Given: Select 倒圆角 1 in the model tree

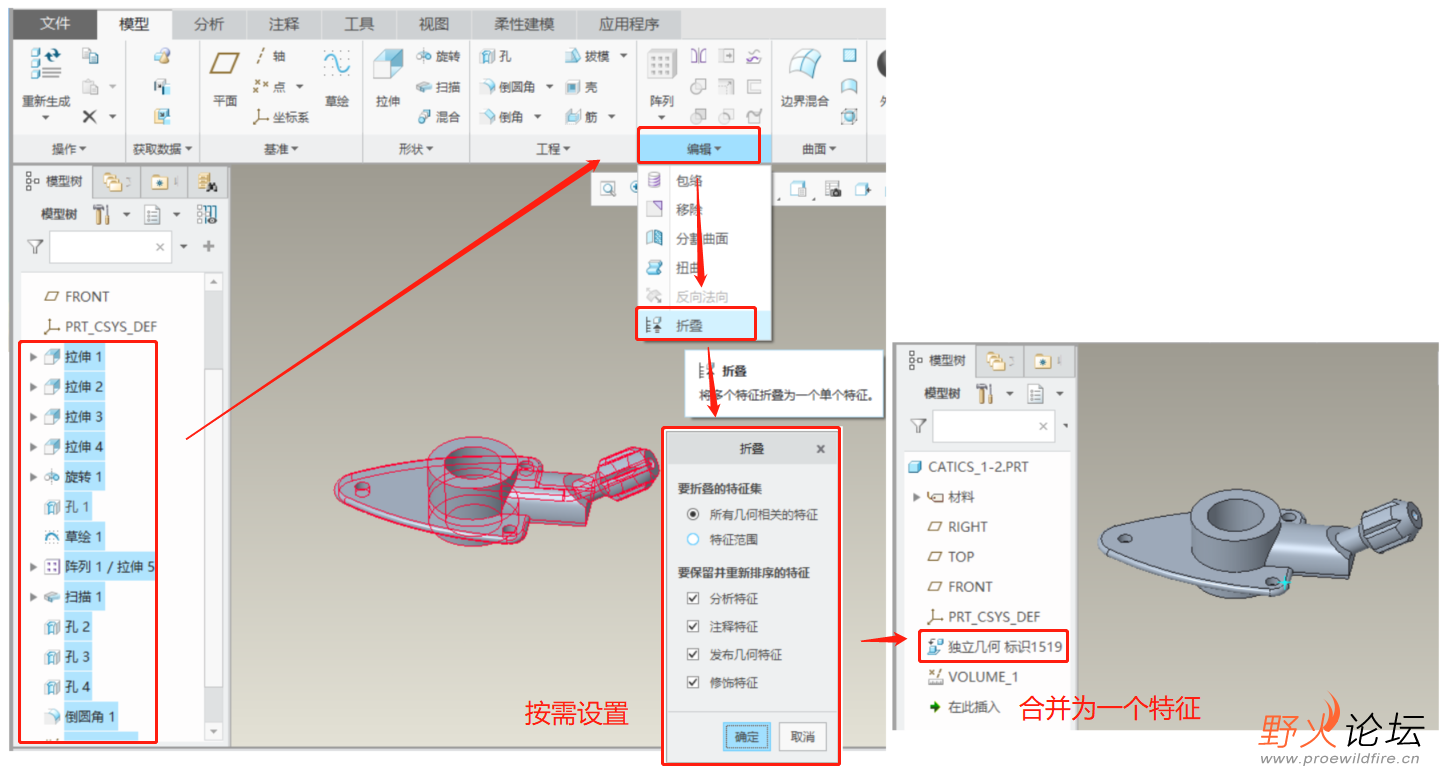Looking at the screenshot, I should click(x=80, y=717).
